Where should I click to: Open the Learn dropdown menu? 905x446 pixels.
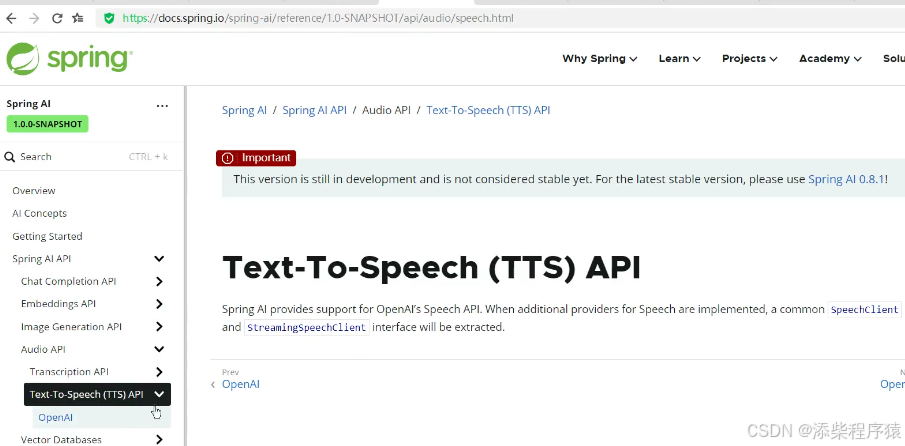(679, 58)
